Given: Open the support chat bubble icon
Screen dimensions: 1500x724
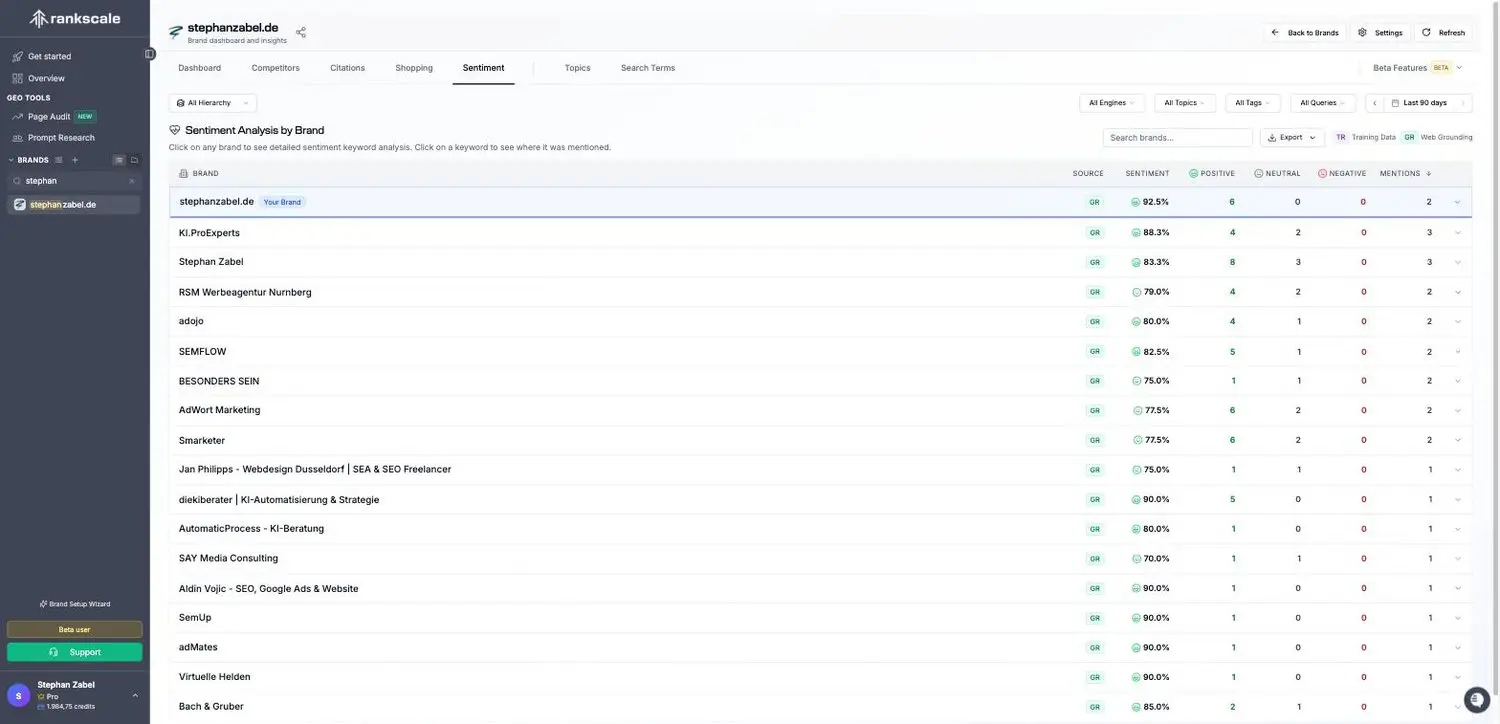Looking at the screenshot, I should (x=1476, y=699).
